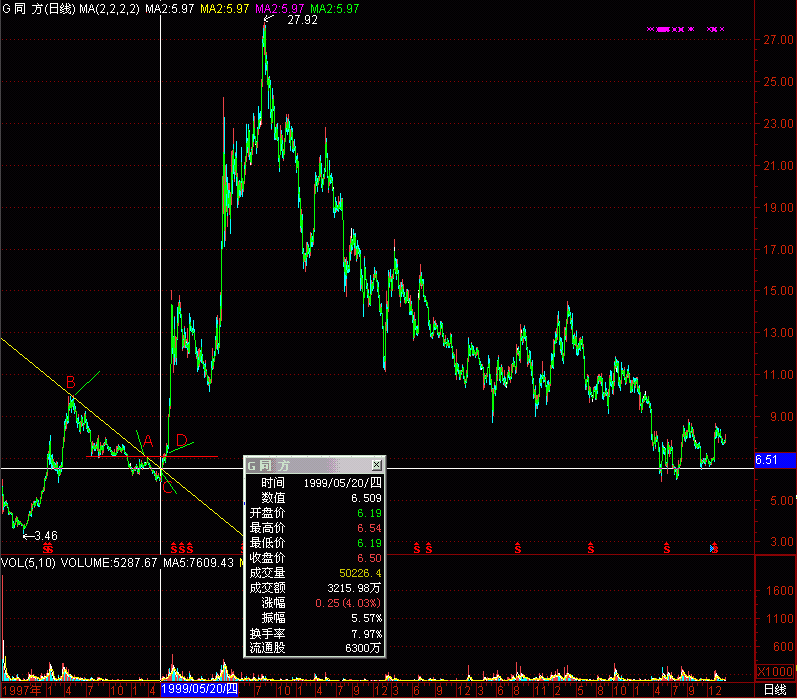
Task: Select the blue 6.51 price marker on axis
Action: click(x=775, y=460)
